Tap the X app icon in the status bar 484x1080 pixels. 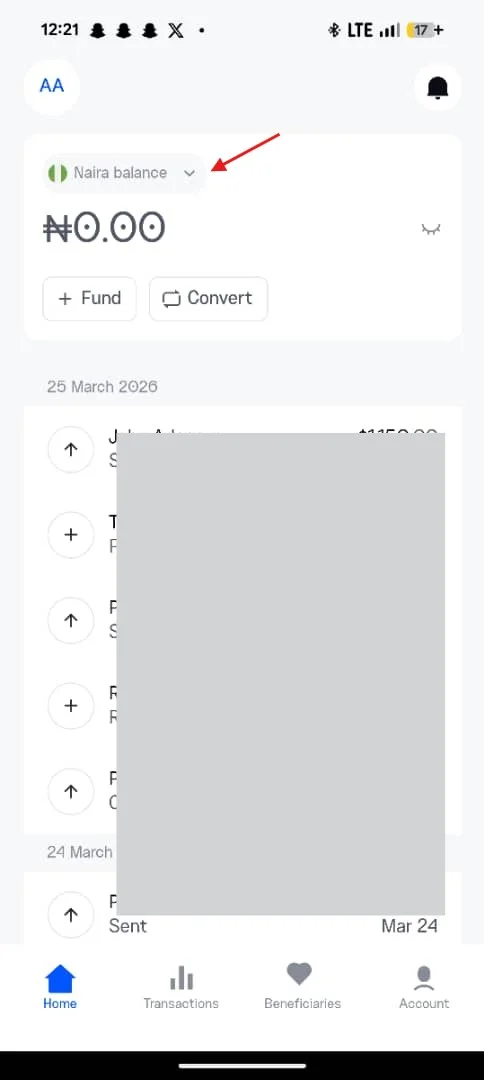tap(176, 30)
